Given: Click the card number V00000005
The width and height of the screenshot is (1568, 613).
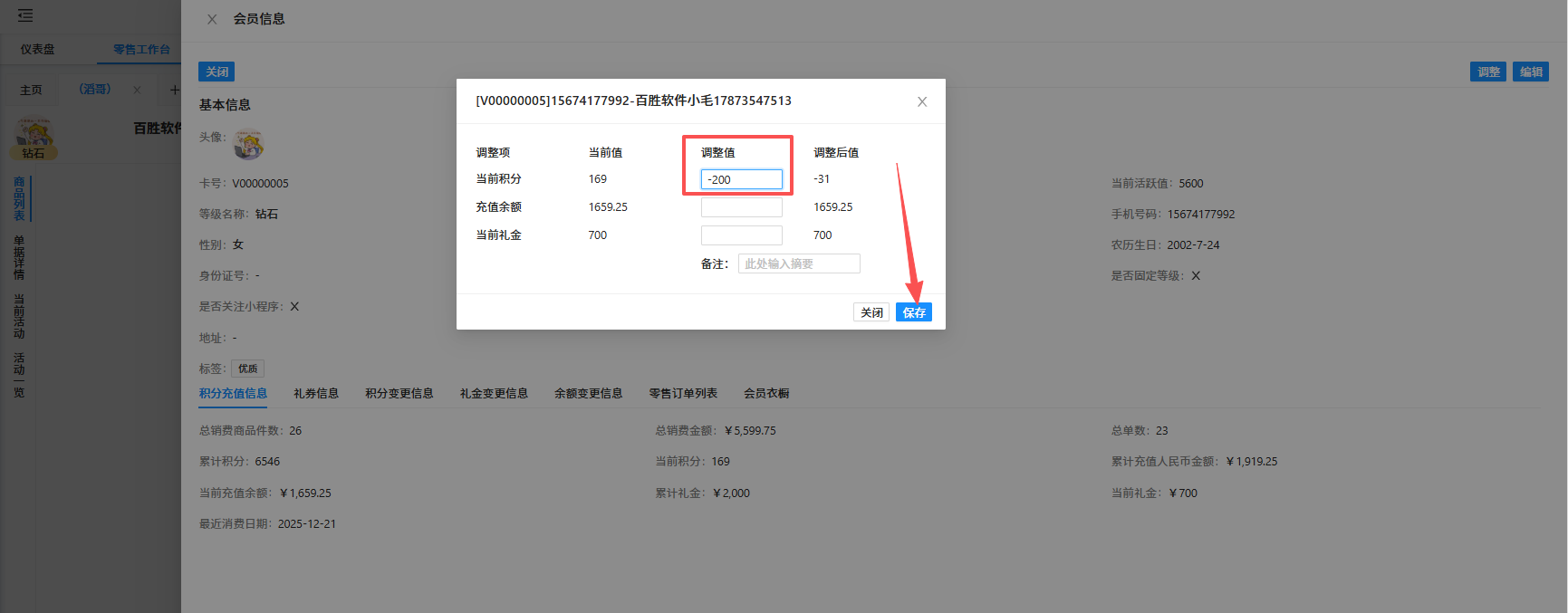Looking at the screenshot, I should point(260,183).
